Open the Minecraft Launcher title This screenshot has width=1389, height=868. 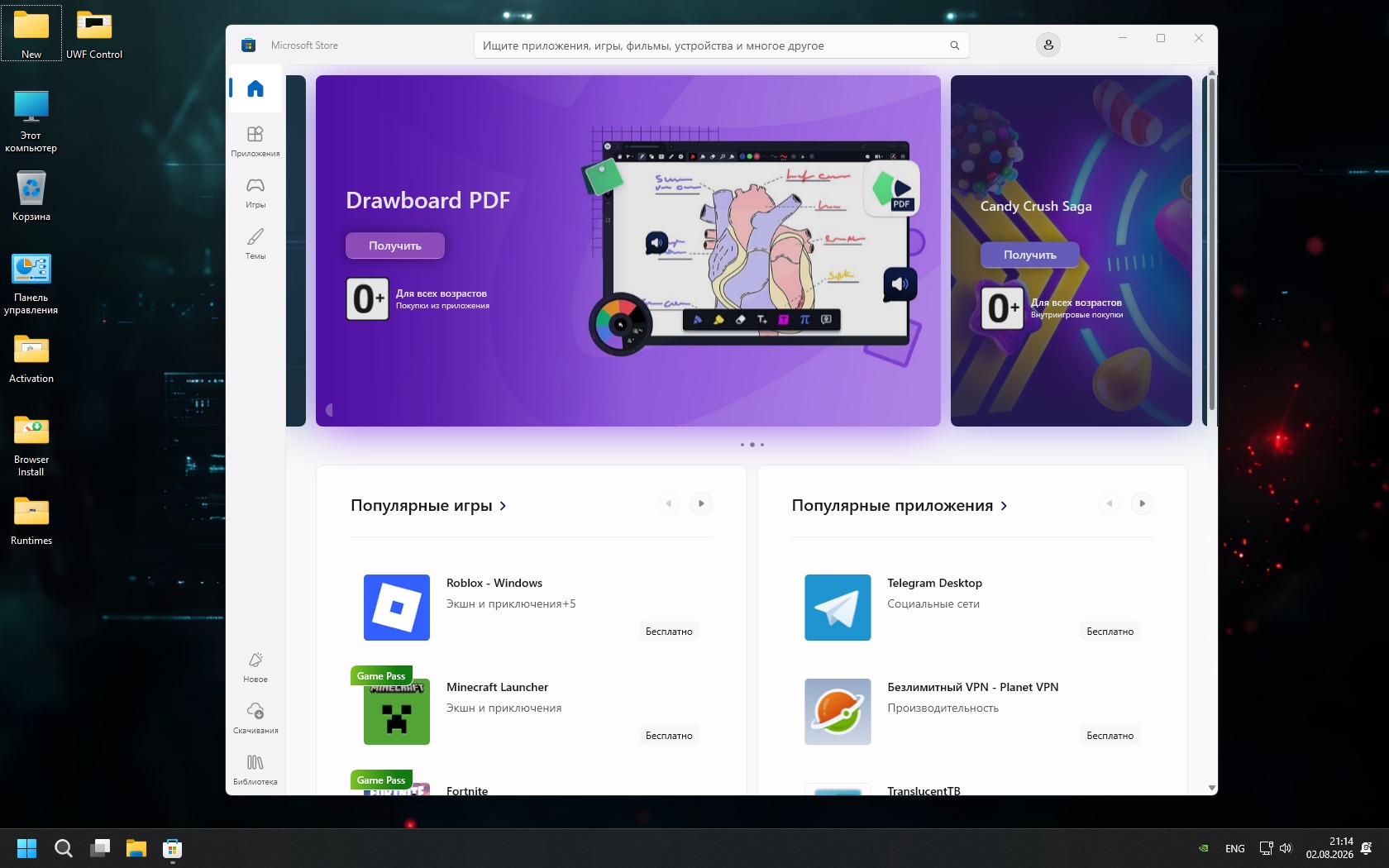[x=497, y=687]
